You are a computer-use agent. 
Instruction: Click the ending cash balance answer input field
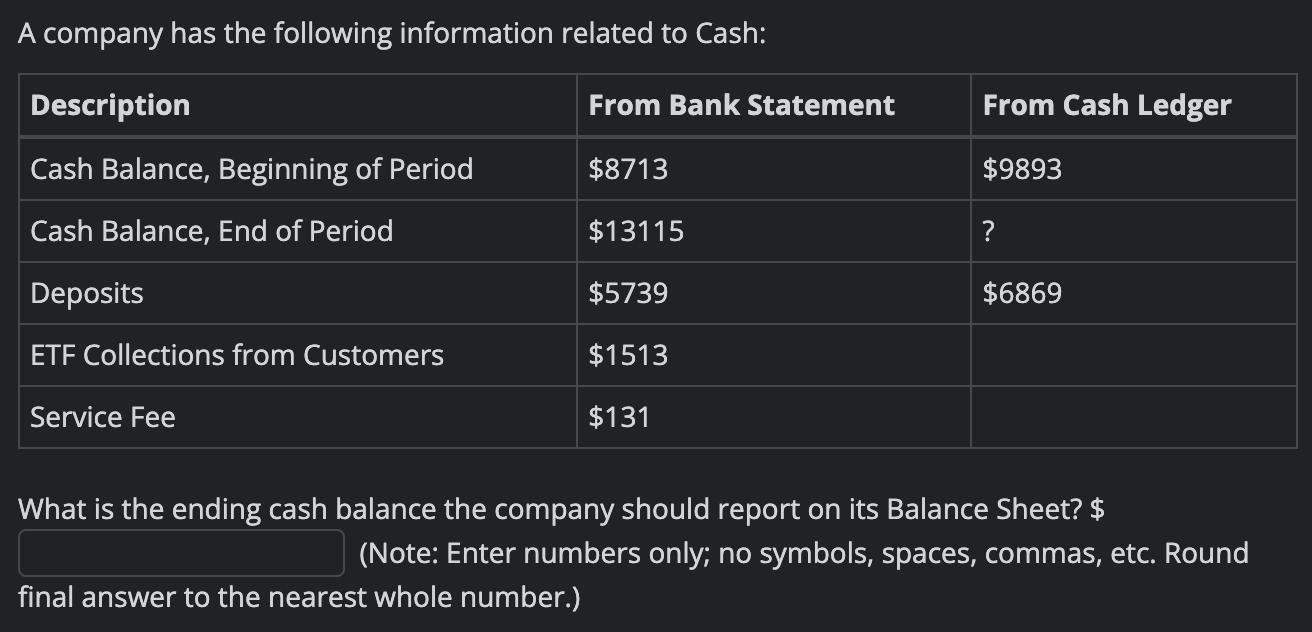pos(181,553)
